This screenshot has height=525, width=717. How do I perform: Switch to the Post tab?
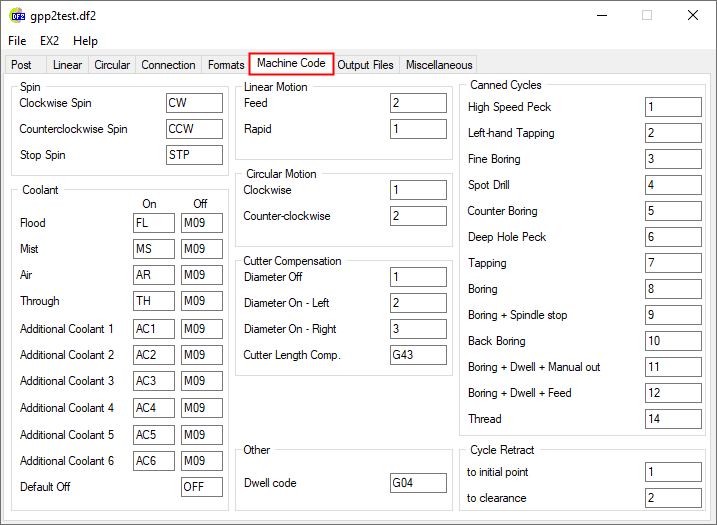21,65
